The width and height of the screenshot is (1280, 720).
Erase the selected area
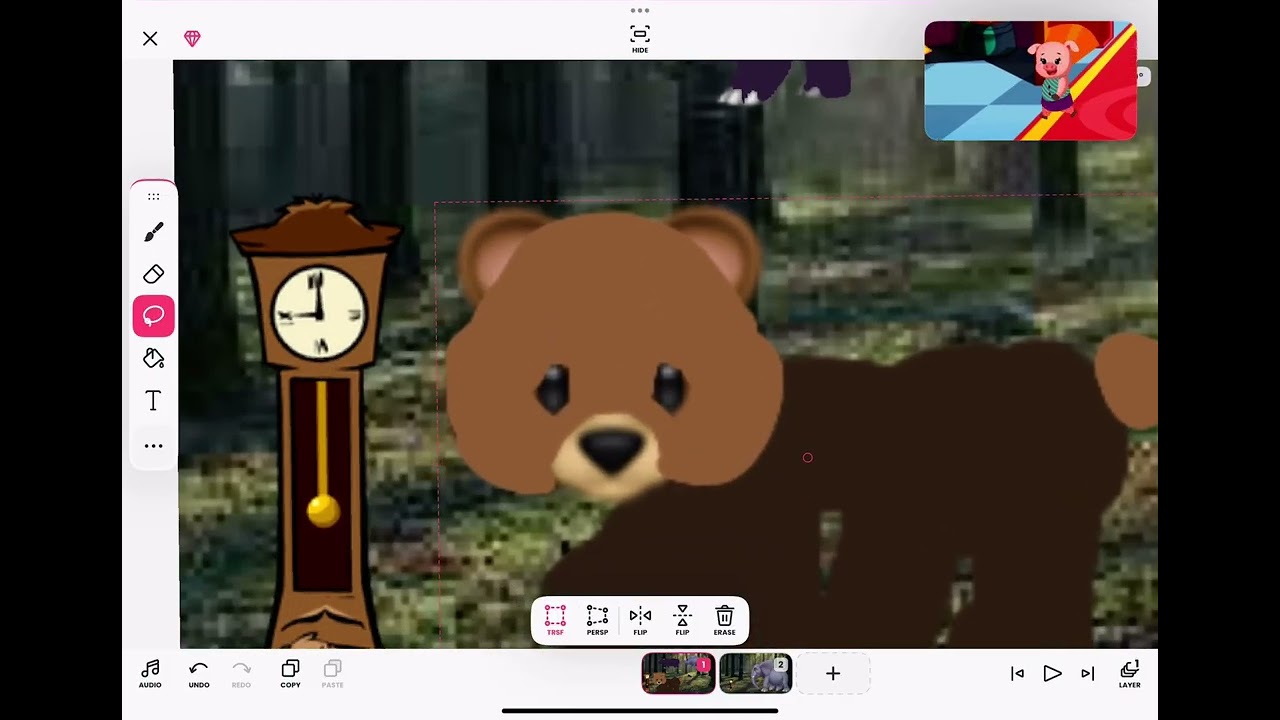pyautogui.click(x=725, y=620)
